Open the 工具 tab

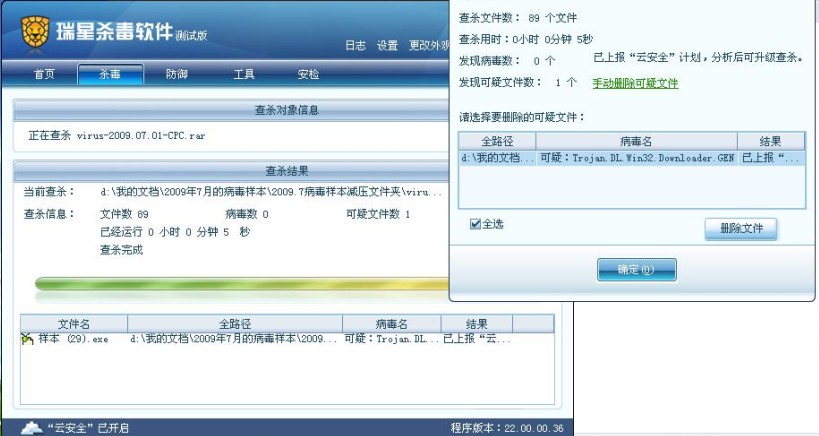click(x=243, y=74)
